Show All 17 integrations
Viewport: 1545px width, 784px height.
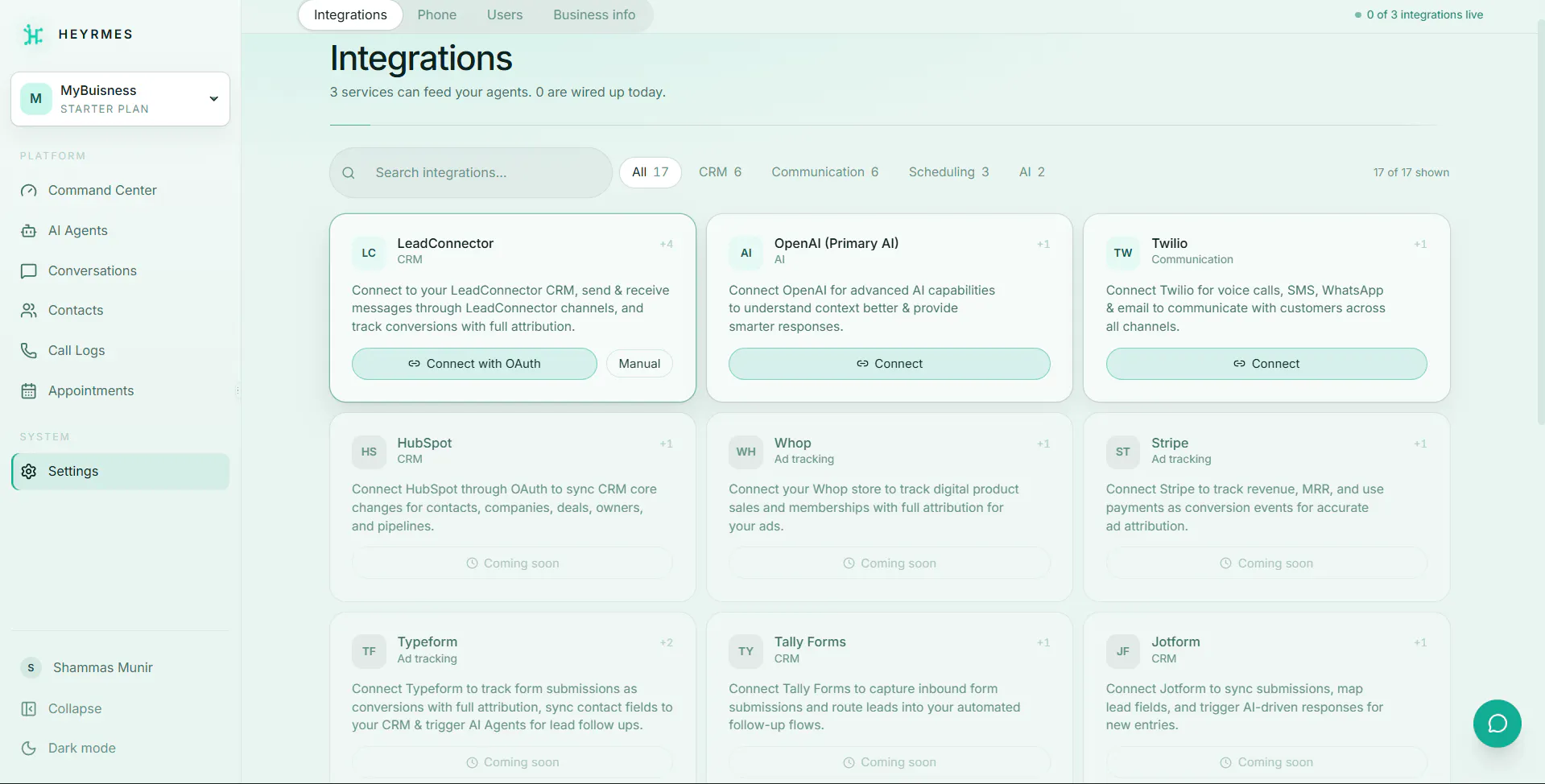click(651, 172)
